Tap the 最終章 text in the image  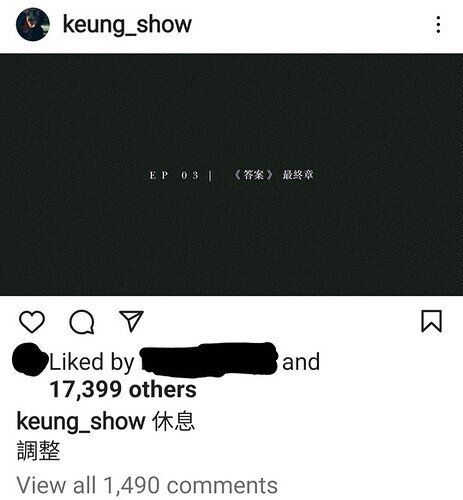click(298, 175)
